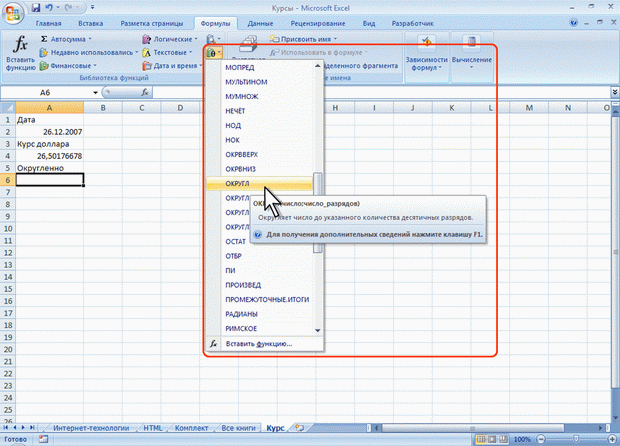Click the insert new sheet tab icon

pos(296,427)
